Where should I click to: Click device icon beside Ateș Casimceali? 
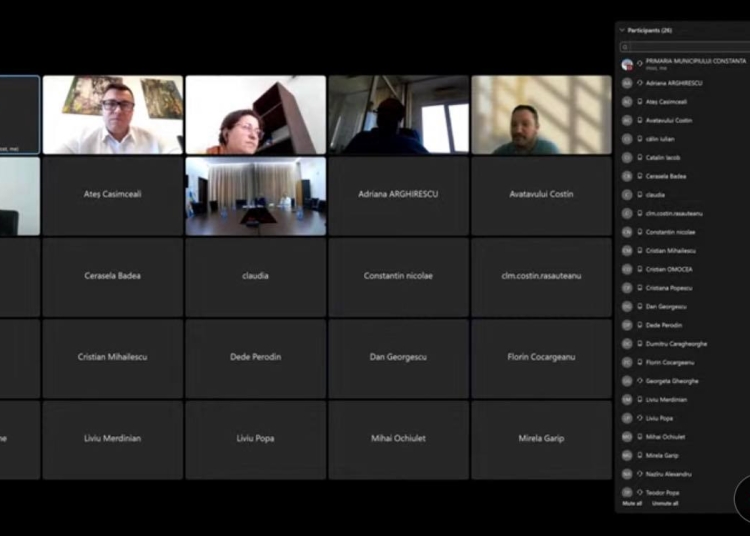coord(640,101)
